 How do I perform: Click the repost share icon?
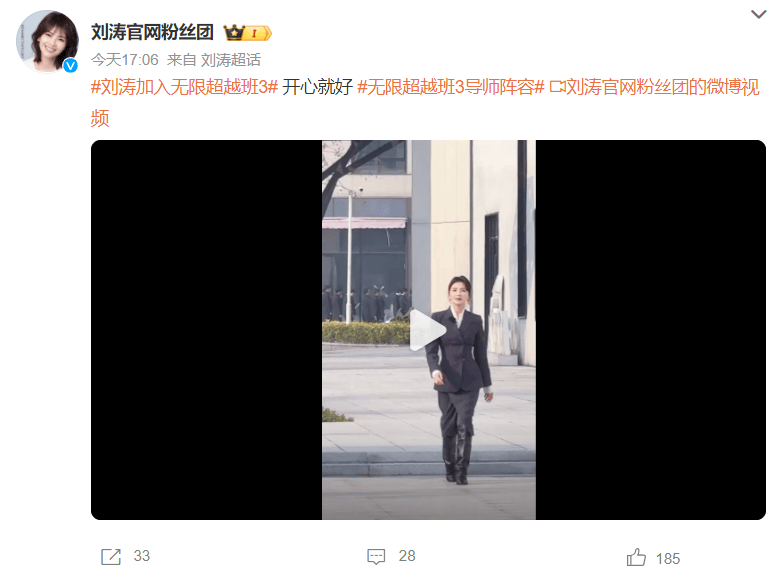tap(111, 556)
